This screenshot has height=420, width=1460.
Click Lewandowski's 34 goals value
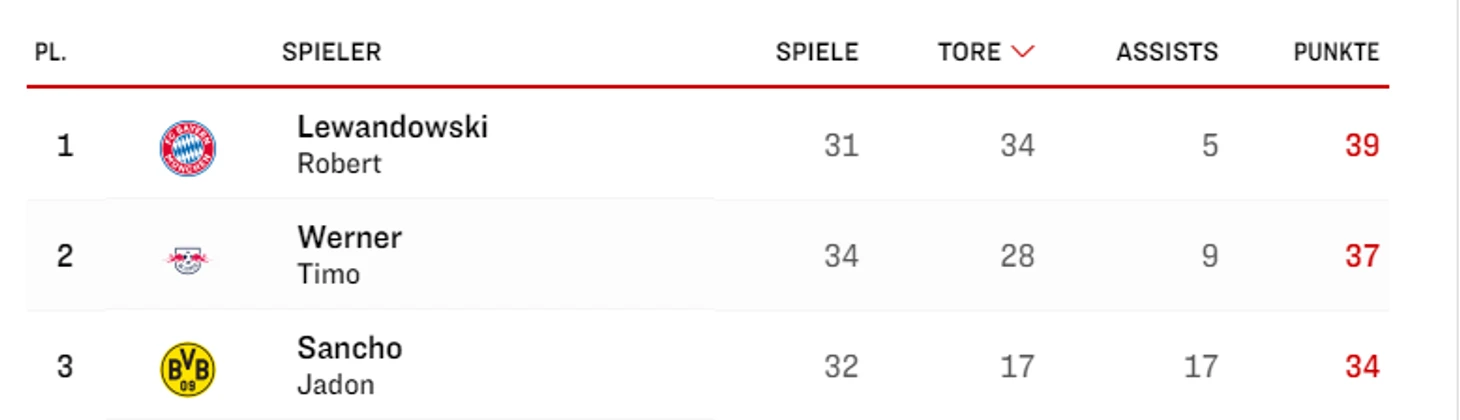(x=1017, y=146)
